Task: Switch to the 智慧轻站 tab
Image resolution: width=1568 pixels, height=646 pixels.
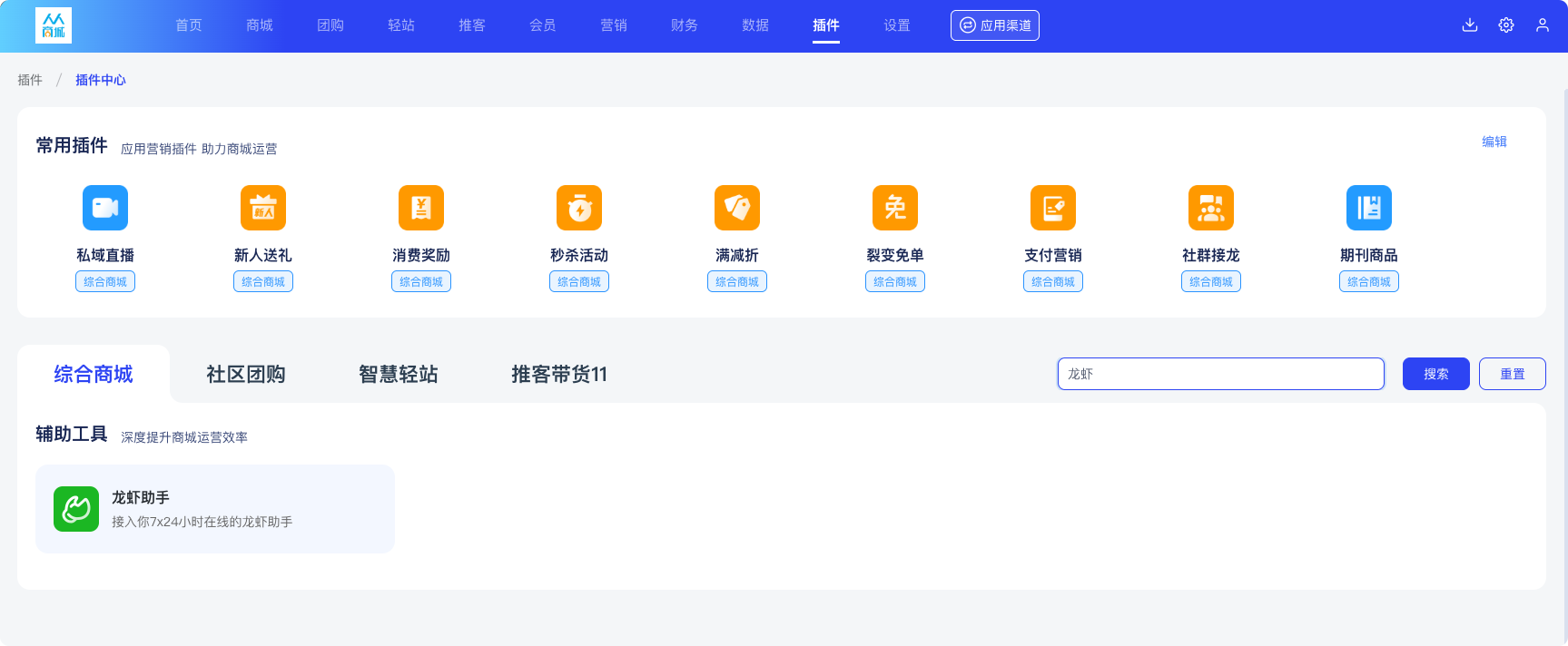Action: (x=399, y=374)
